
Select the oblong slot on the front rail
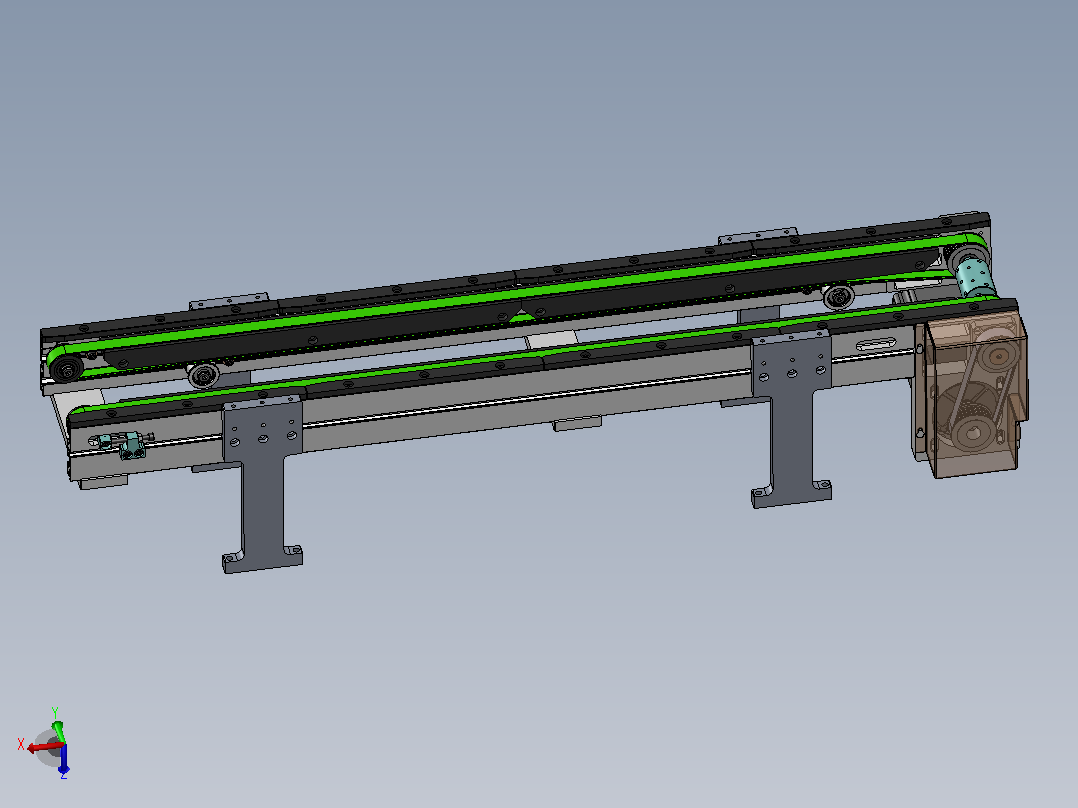876,345
